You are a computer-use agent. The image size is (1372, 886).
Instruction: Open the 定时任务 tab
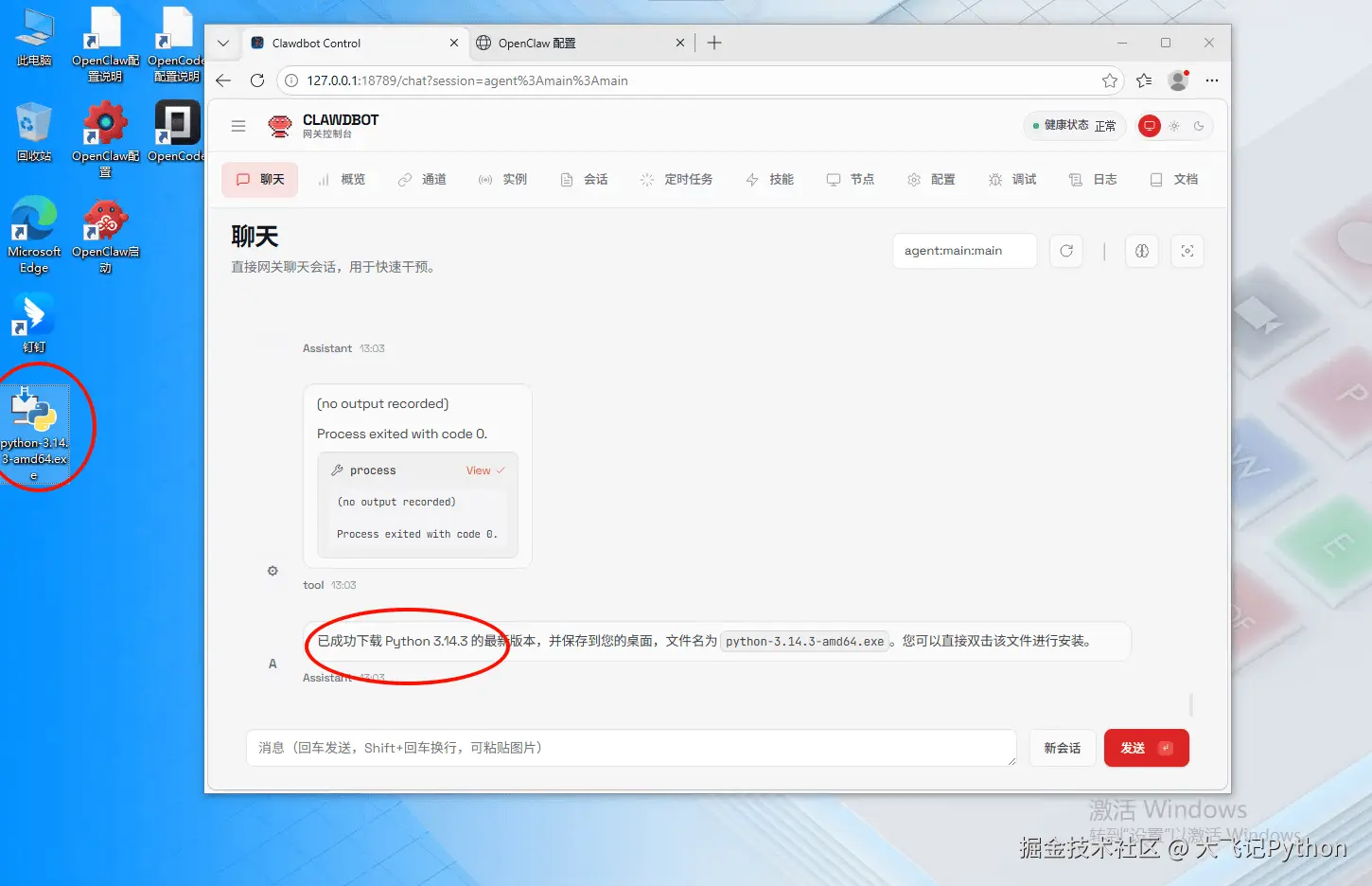pos(677,180)
